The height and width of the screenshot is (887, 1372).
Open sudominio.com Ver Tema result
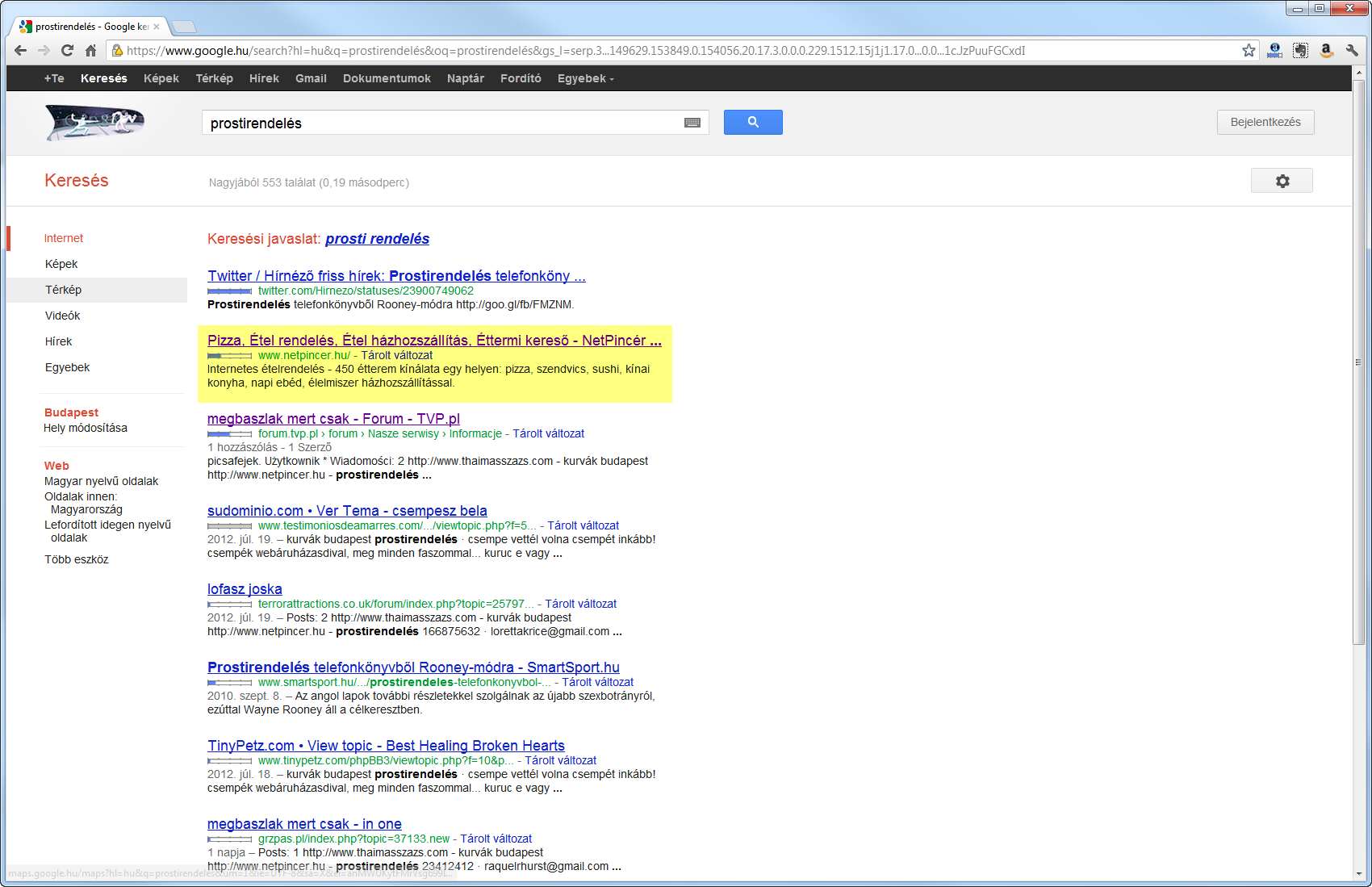point(347,511)
